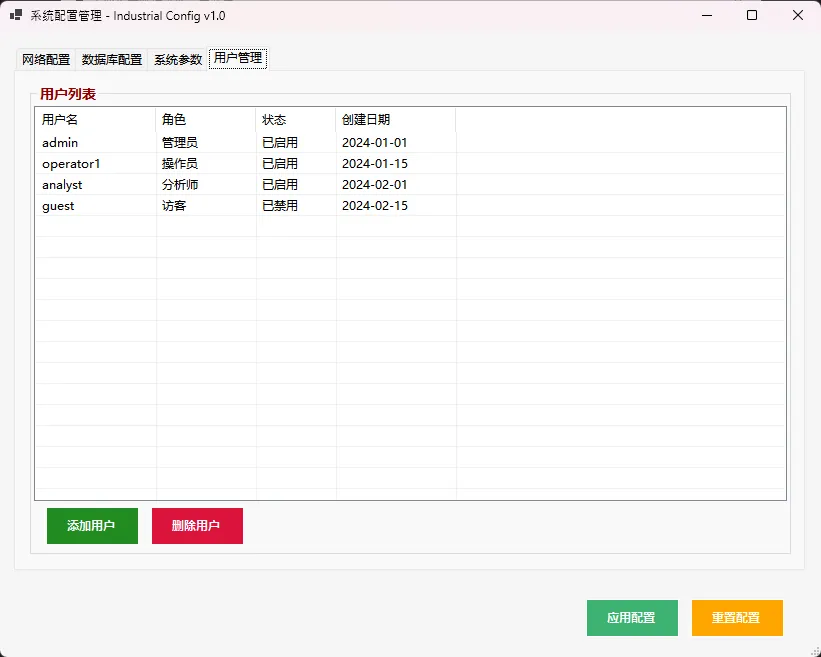
Task: Minimize the configuration window
Action: 706,16
